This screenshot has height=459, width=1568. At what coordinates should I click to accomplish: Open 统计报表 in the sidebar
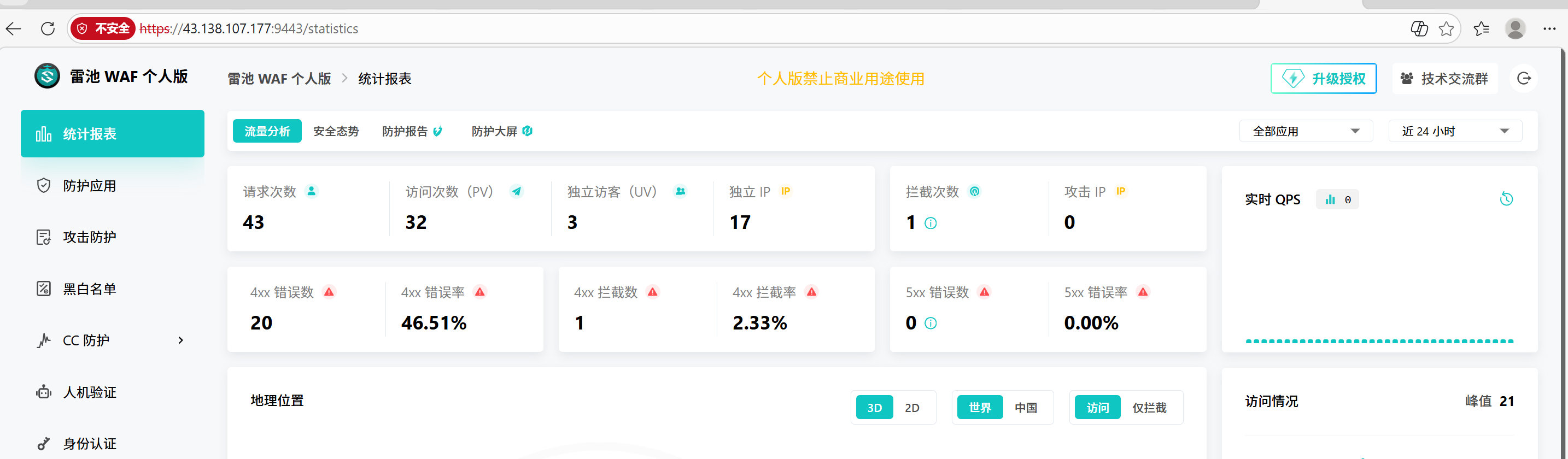point(113,134)
